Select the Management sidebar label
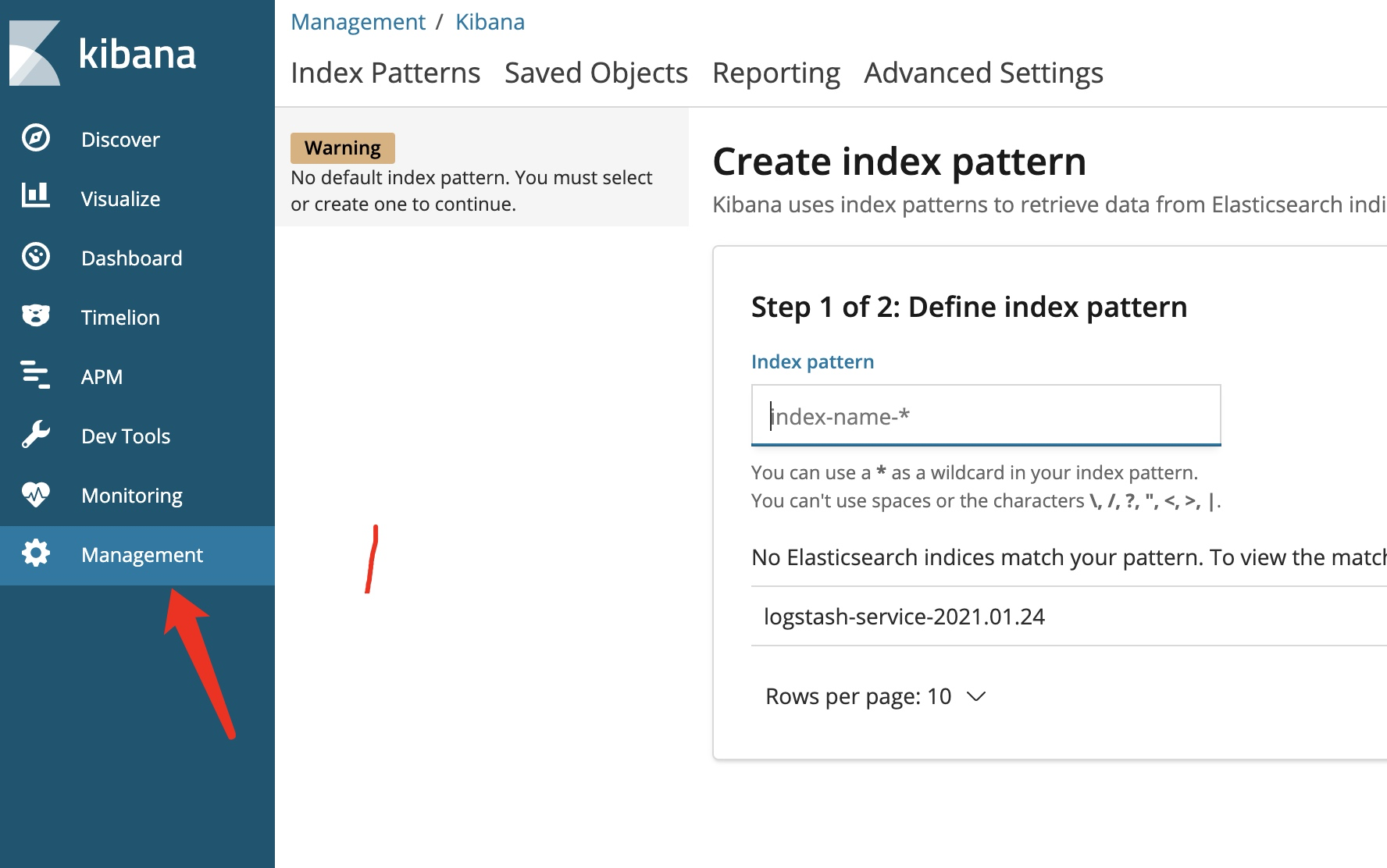Screen dimensions: 1387x868 pos(142,555)
